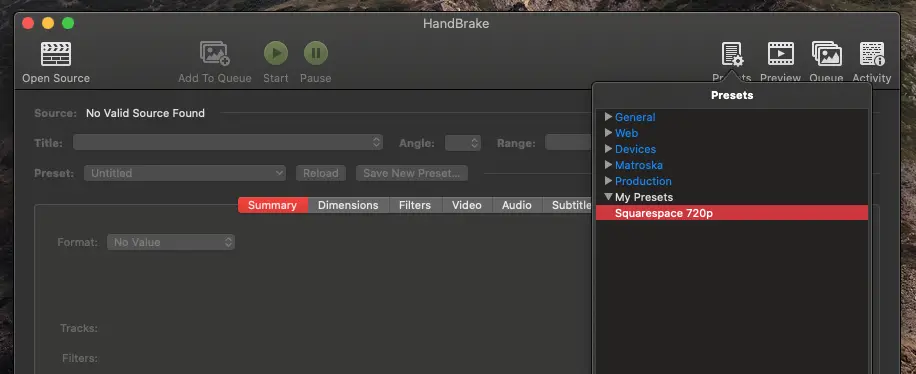Click the Add To Queue icon

click(x=214, y=53)
